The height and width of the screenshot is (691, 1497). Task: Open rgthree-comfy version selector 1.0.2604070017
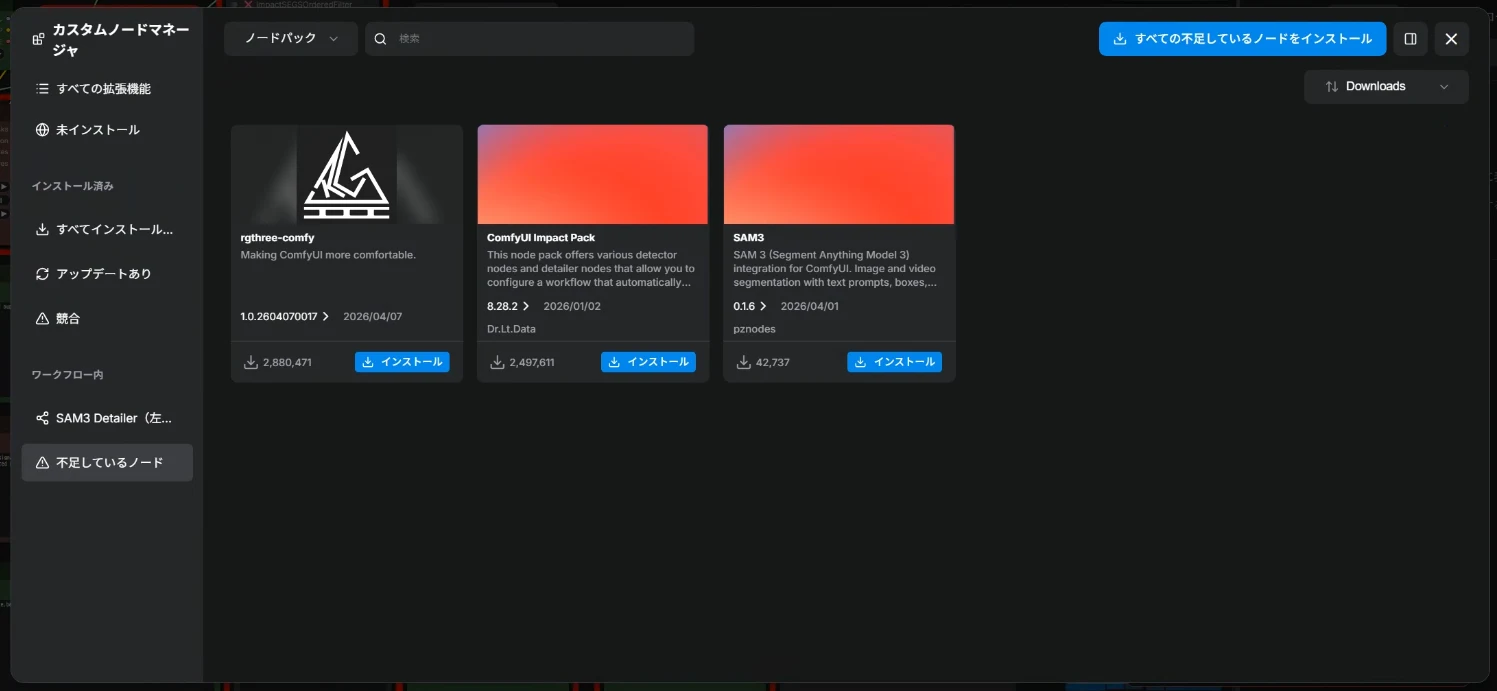285,316
